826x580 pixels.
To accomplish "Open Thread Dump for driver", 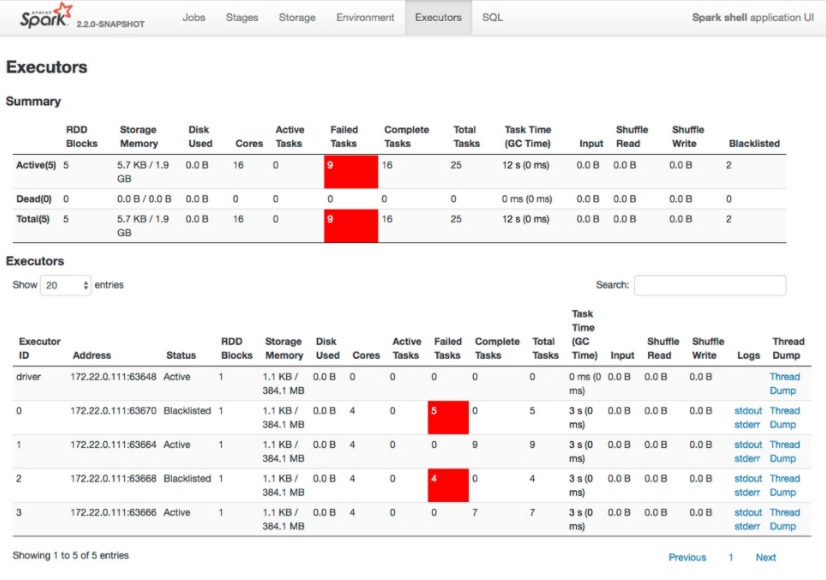I will [x=784, y=384].
